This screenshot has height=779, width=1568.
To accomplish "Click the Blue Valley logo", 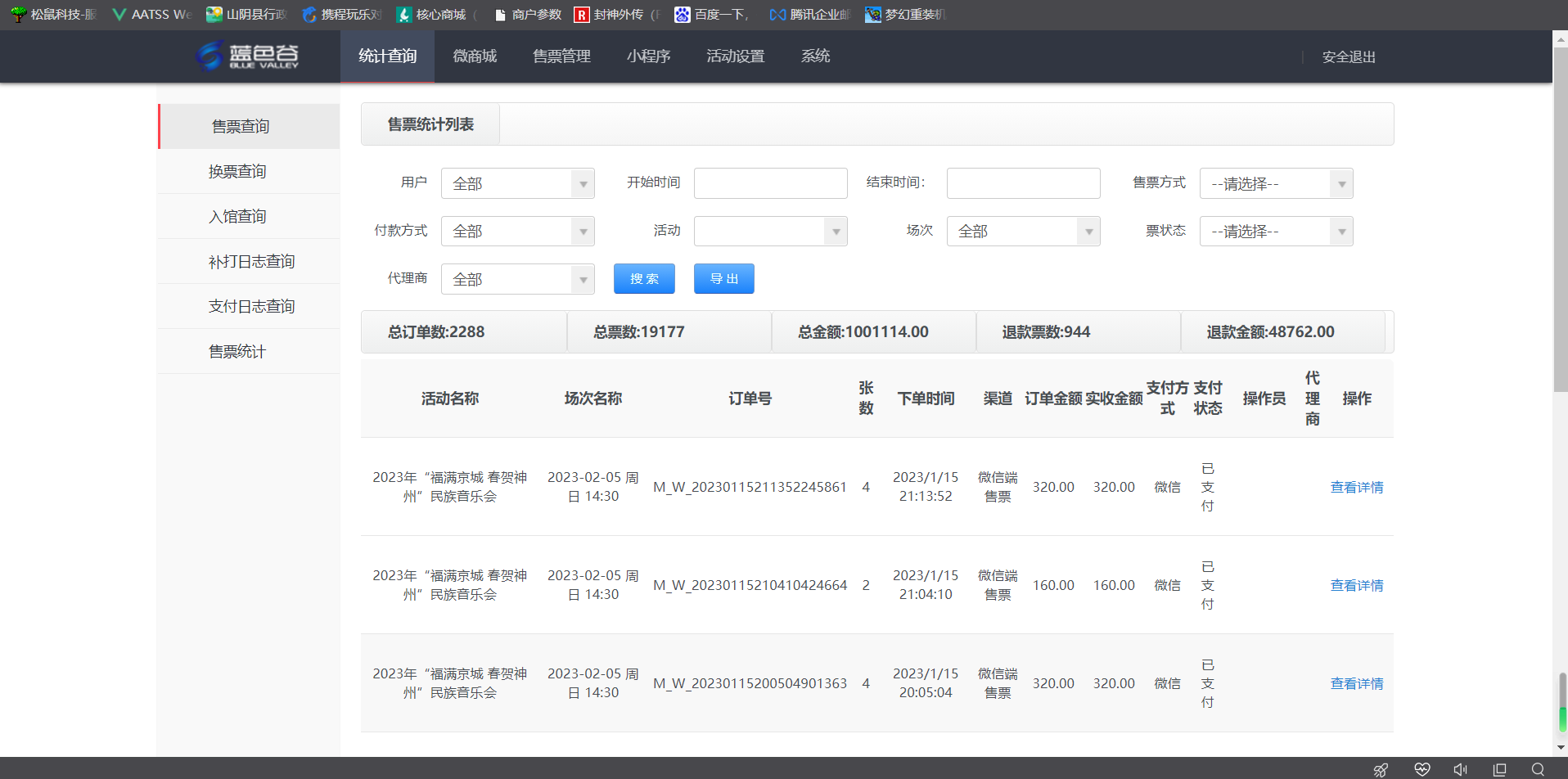I will [x=247, y=56].
